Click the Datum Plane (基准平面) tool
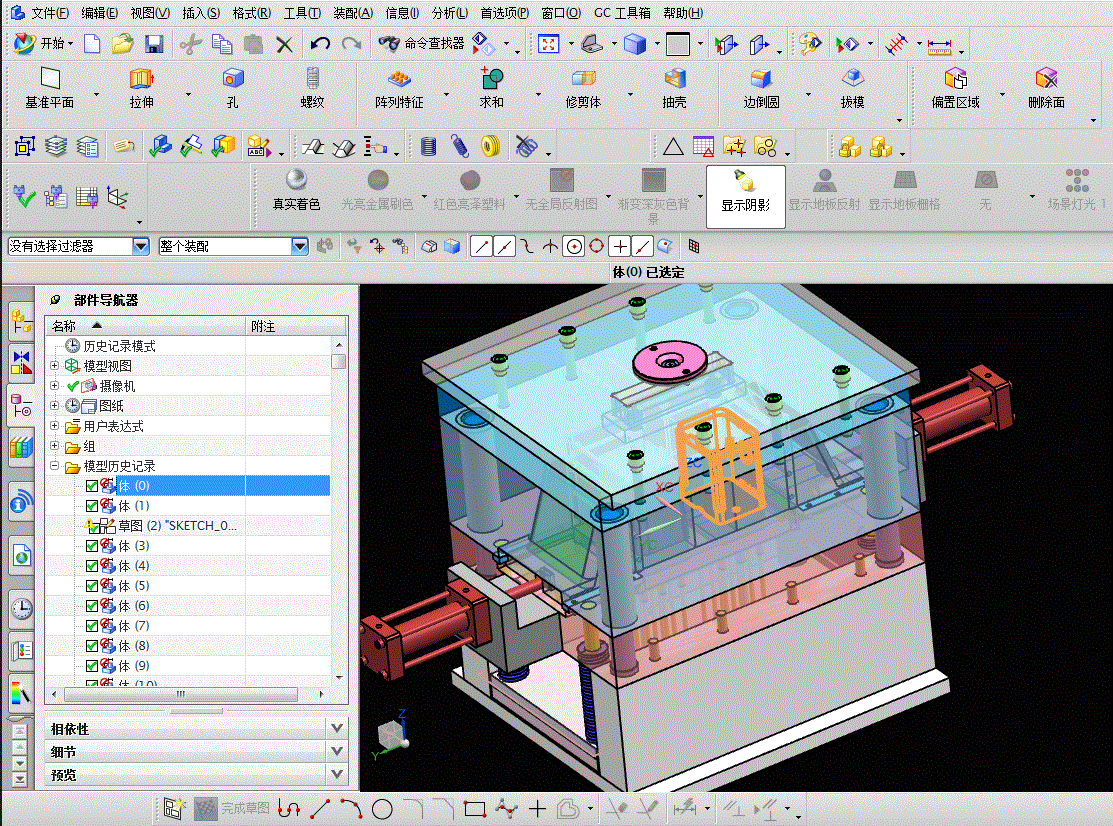 coord(50,88)
